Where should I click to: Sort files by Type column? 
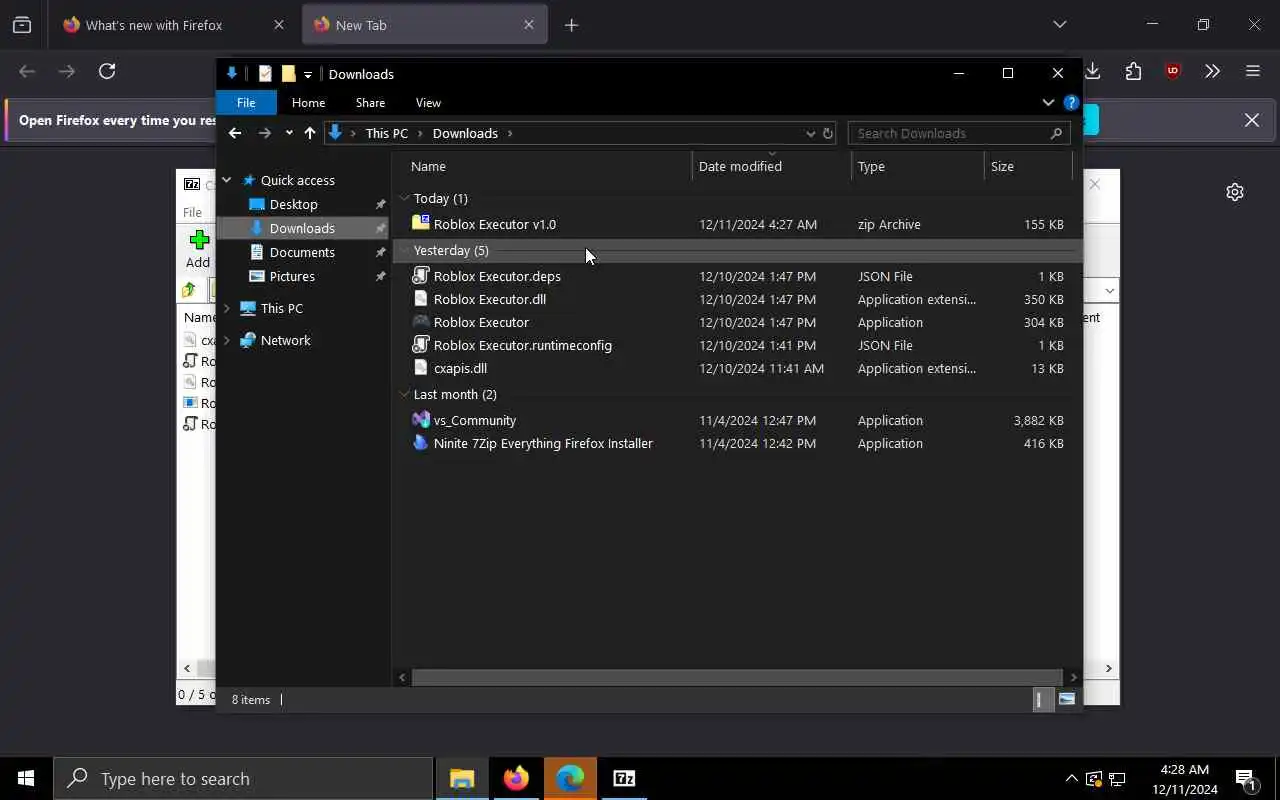918,166
